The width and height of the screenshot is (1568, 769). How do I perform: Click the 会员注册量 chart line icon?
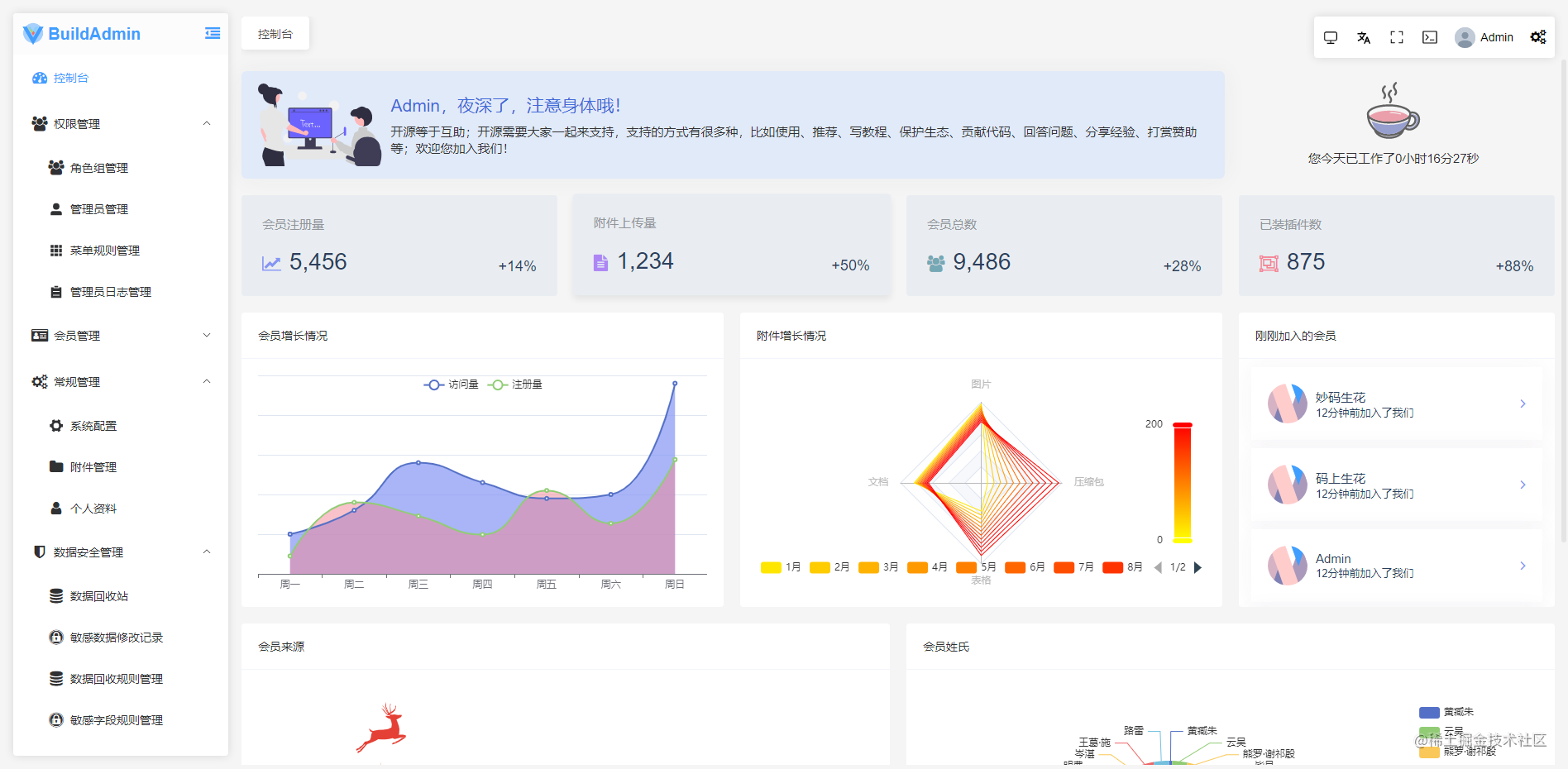[x=271, y=263]
